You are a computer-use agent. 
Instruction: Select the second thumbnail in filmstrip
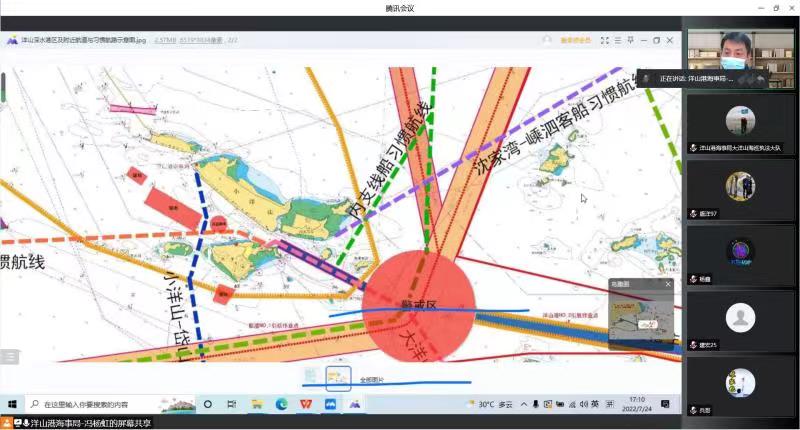pos(339,376)
